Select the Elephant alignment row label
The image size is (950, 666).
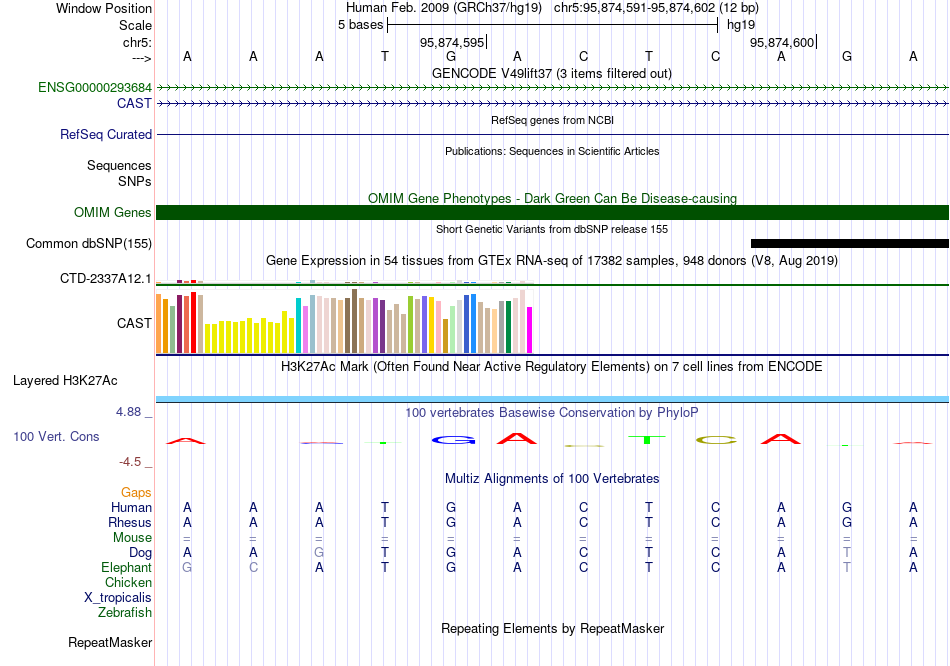(x=126, y=567)
